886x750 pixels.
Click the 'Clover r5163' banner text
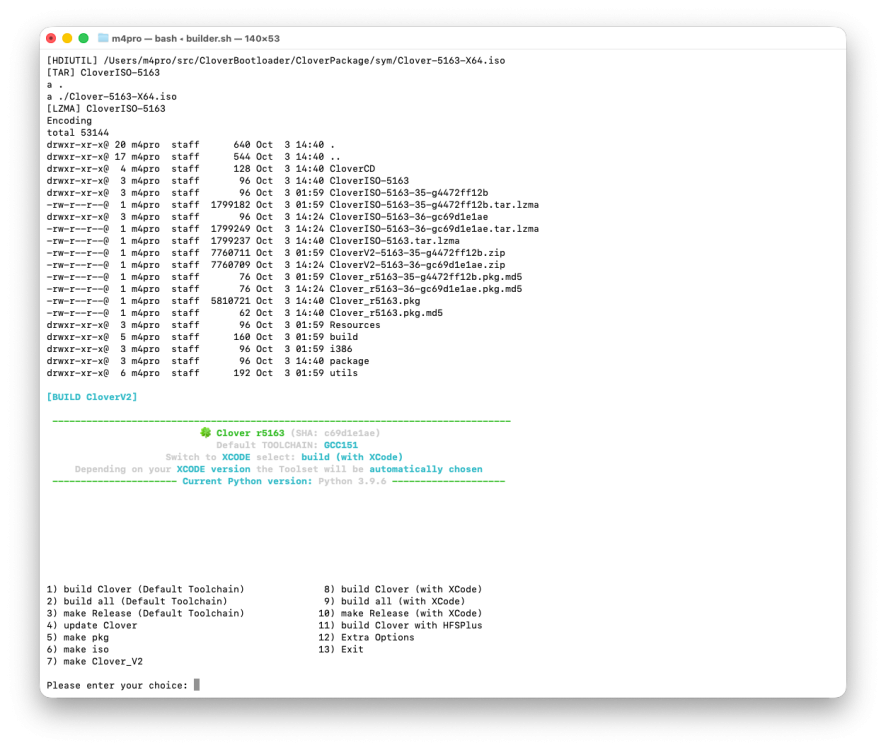(x=250, y=433)
